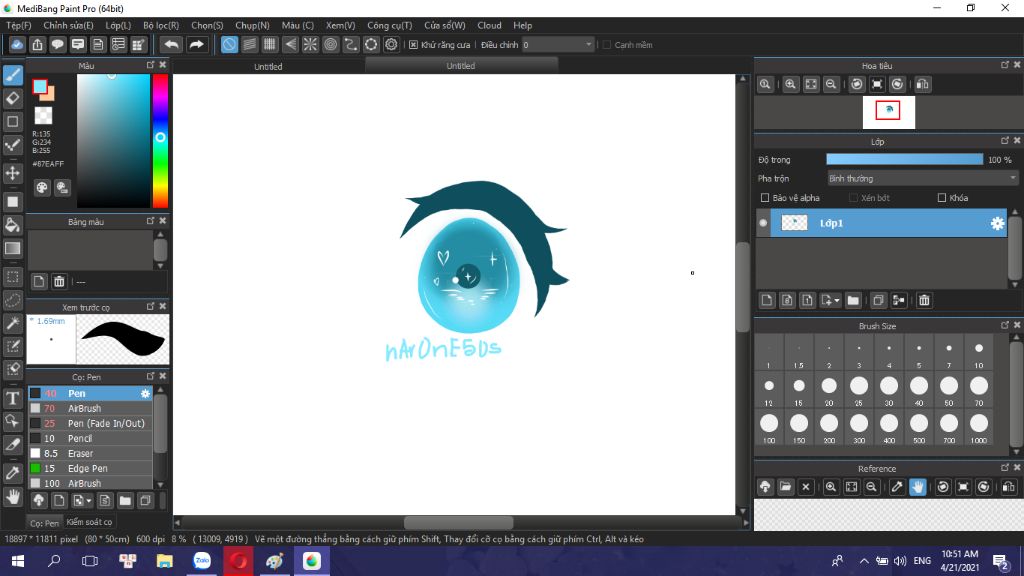Image resolution: width=1024 pixels, height=576 pixels.
Task: Pick brush size preset 100
Action: coord(769,427)
